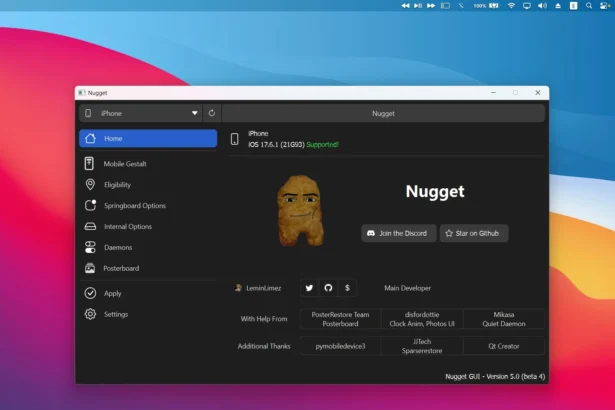
Task: Open Springboard Options page
Action: tap(148, 205)
